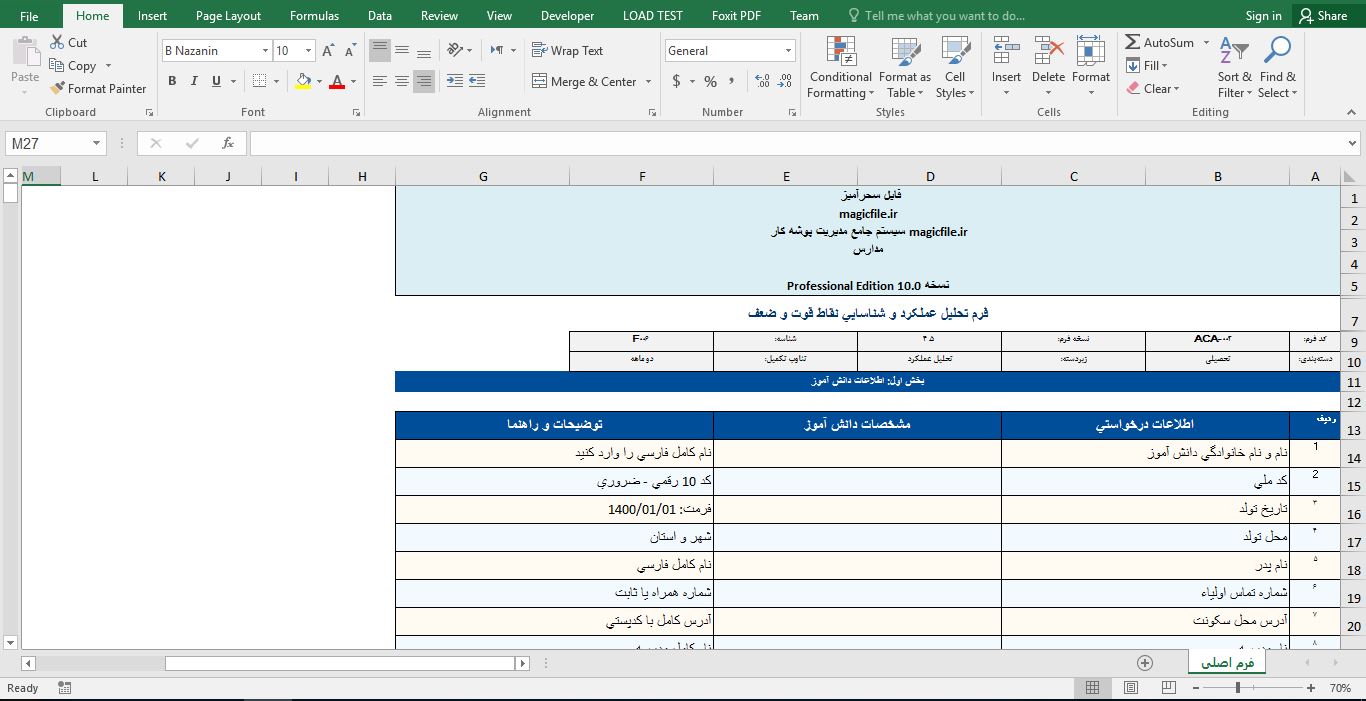Open Conditional Formatting options

839,67
